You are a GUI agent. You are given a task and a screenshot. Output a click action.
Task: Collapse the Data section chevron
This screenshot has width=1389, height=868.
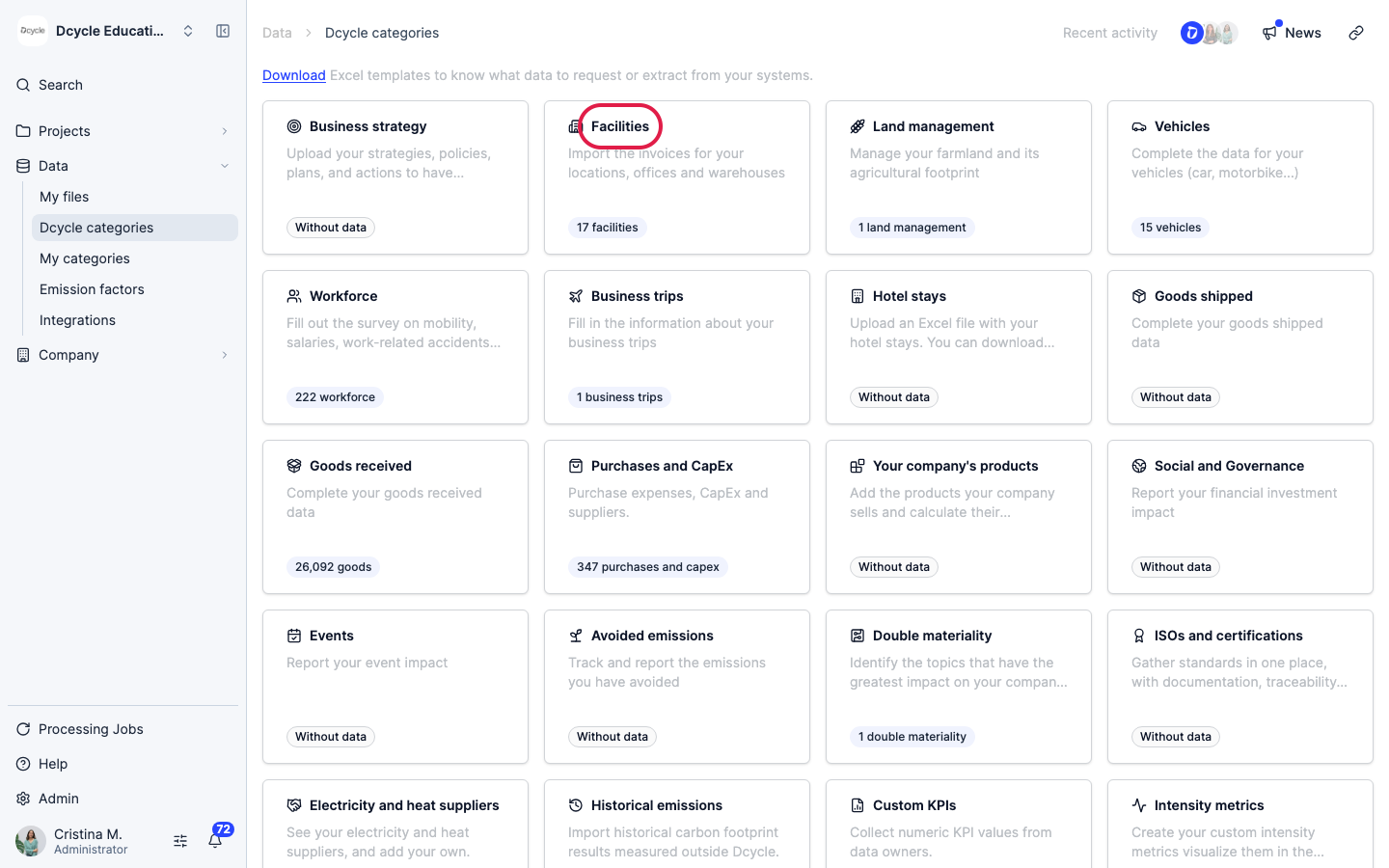click(x=225, y=166)
